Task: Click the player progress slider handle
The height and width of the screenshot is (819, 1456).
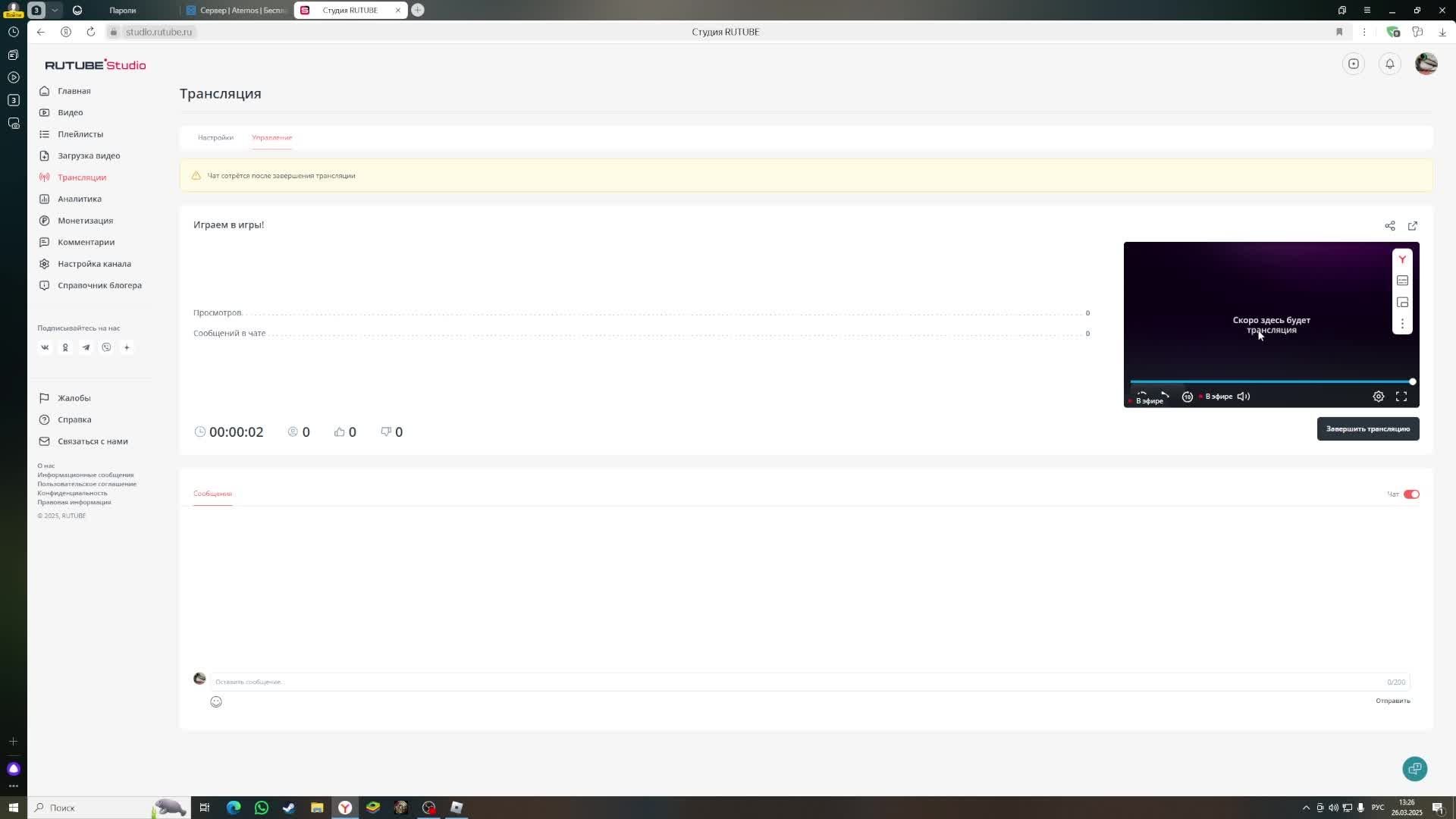Action: tap(1412, 381)
